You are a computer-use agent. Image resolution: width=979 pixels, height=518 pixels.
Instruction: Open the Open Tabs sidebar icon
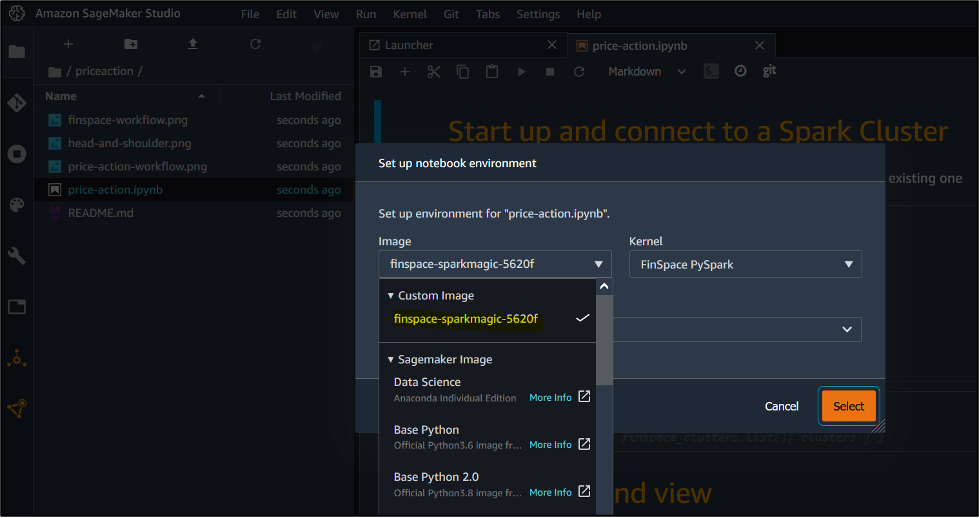click(x=17, y=306)
